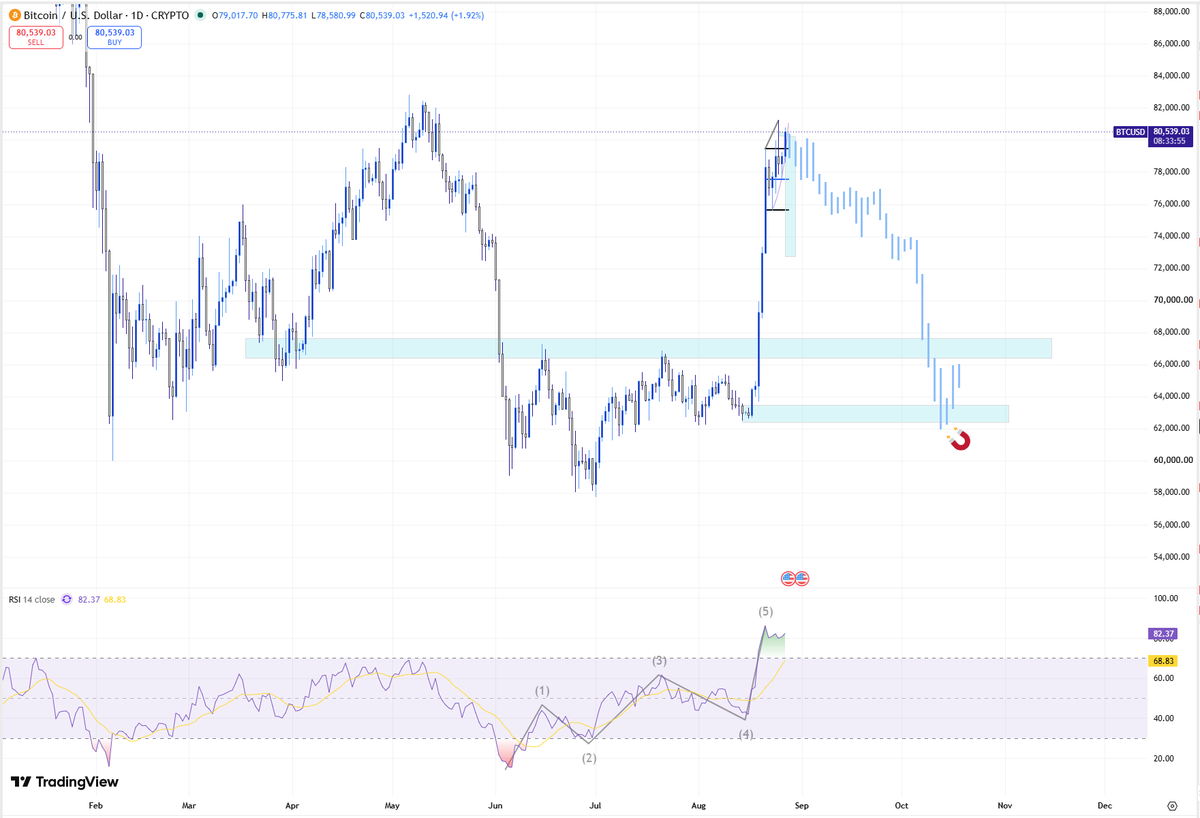Image resolution: width=1200 pixels, height=818 pixels.
Task: Click the Sep date axis label
Action: [x=800, y=804]
